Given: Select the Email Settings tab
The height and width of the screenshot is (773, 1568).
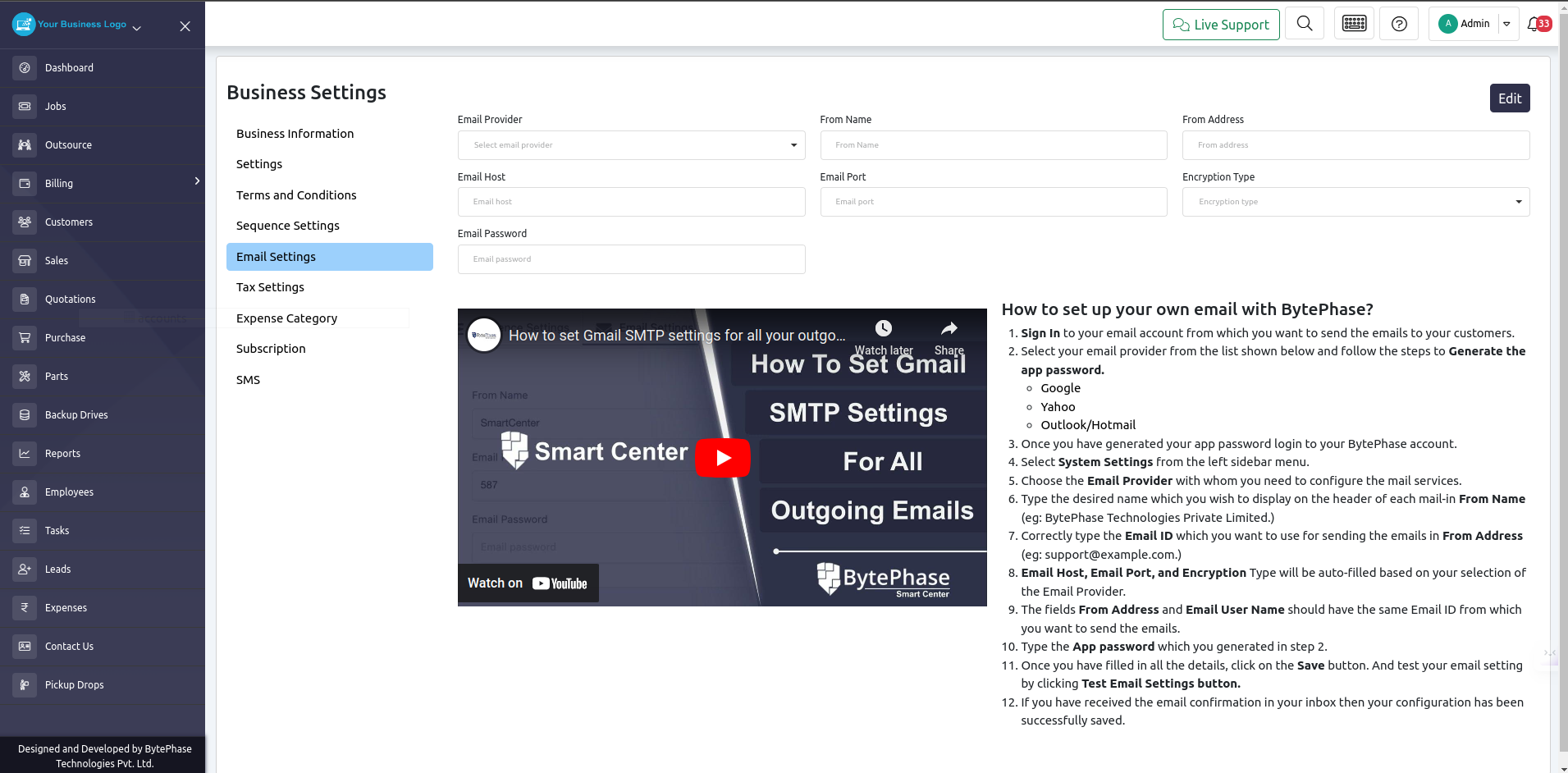Looking at the screenshot, I should click(x=330, y=257).
